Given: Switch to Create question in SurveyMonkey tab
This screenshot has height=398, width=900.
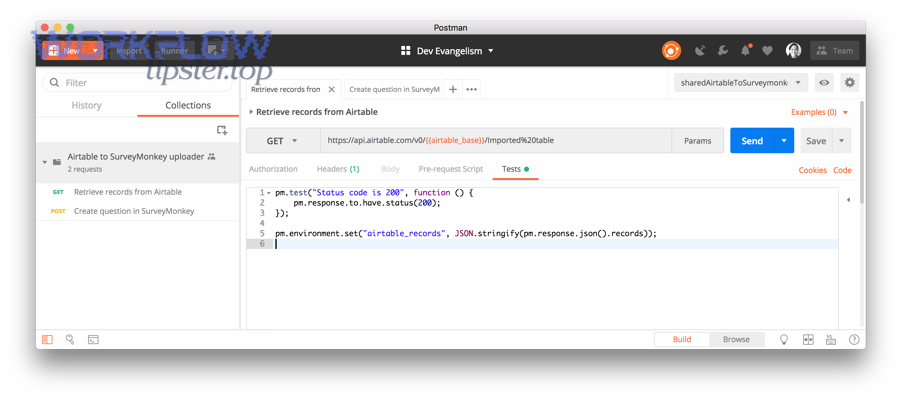Looking at the screenshot, I should 394,90.
